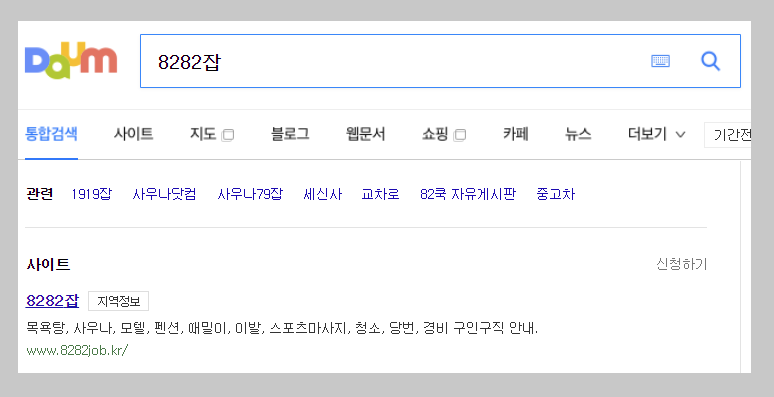774x397 pixels.
Task: Click the Daum logo
Action: (x=71, y=61)
